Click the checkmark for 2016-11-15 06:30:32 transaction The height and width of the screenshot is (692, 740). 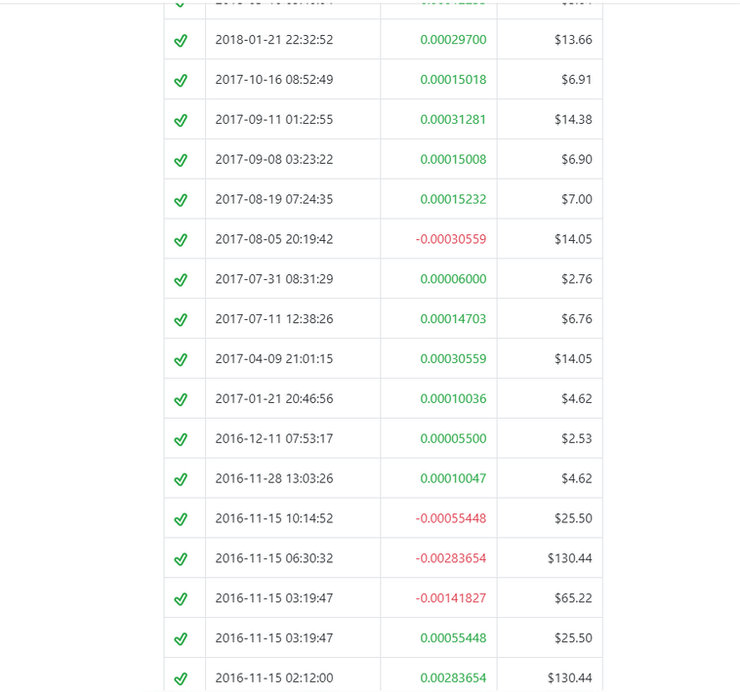pos(181,559)
